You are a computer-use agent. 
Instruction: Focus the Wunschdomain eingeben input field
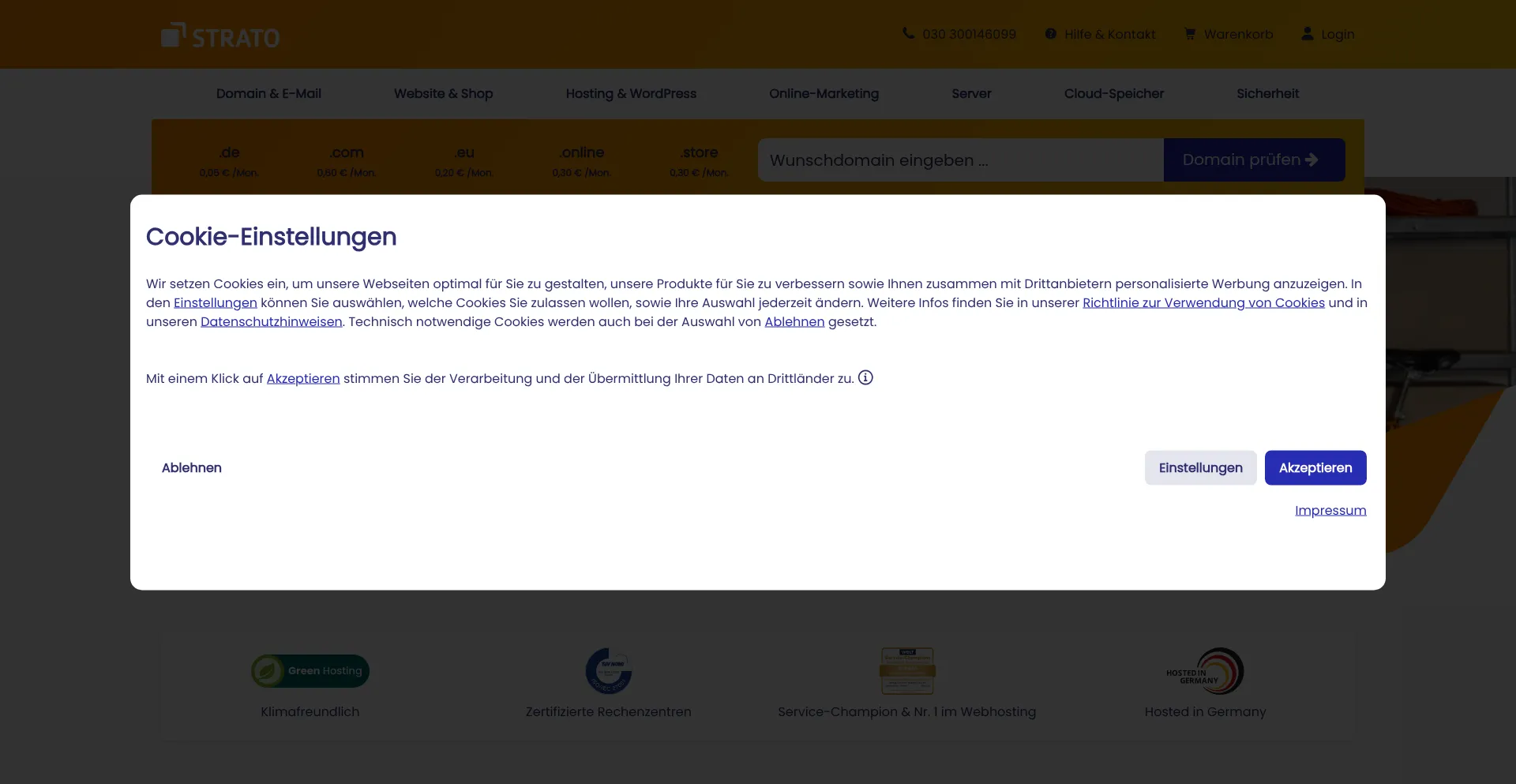click(x=961, y=160)
